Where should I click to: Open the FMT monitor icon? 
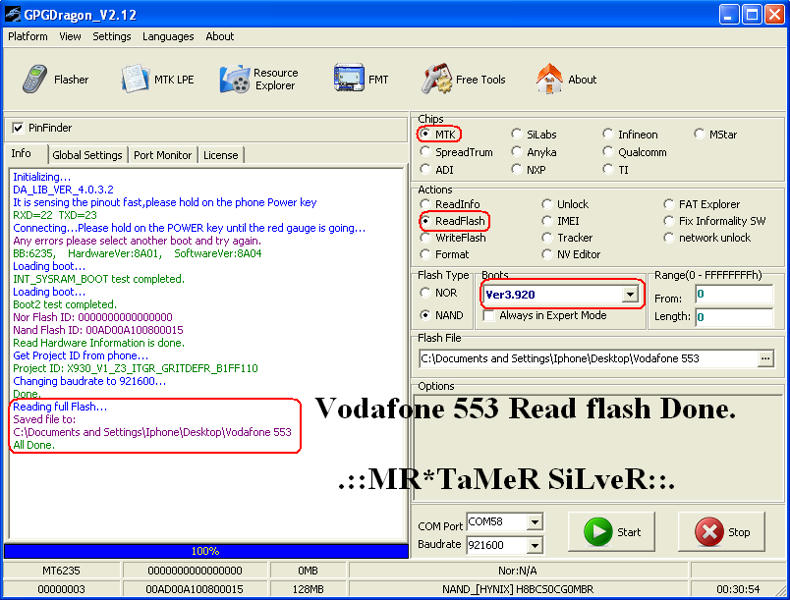[x=349, y=78]
